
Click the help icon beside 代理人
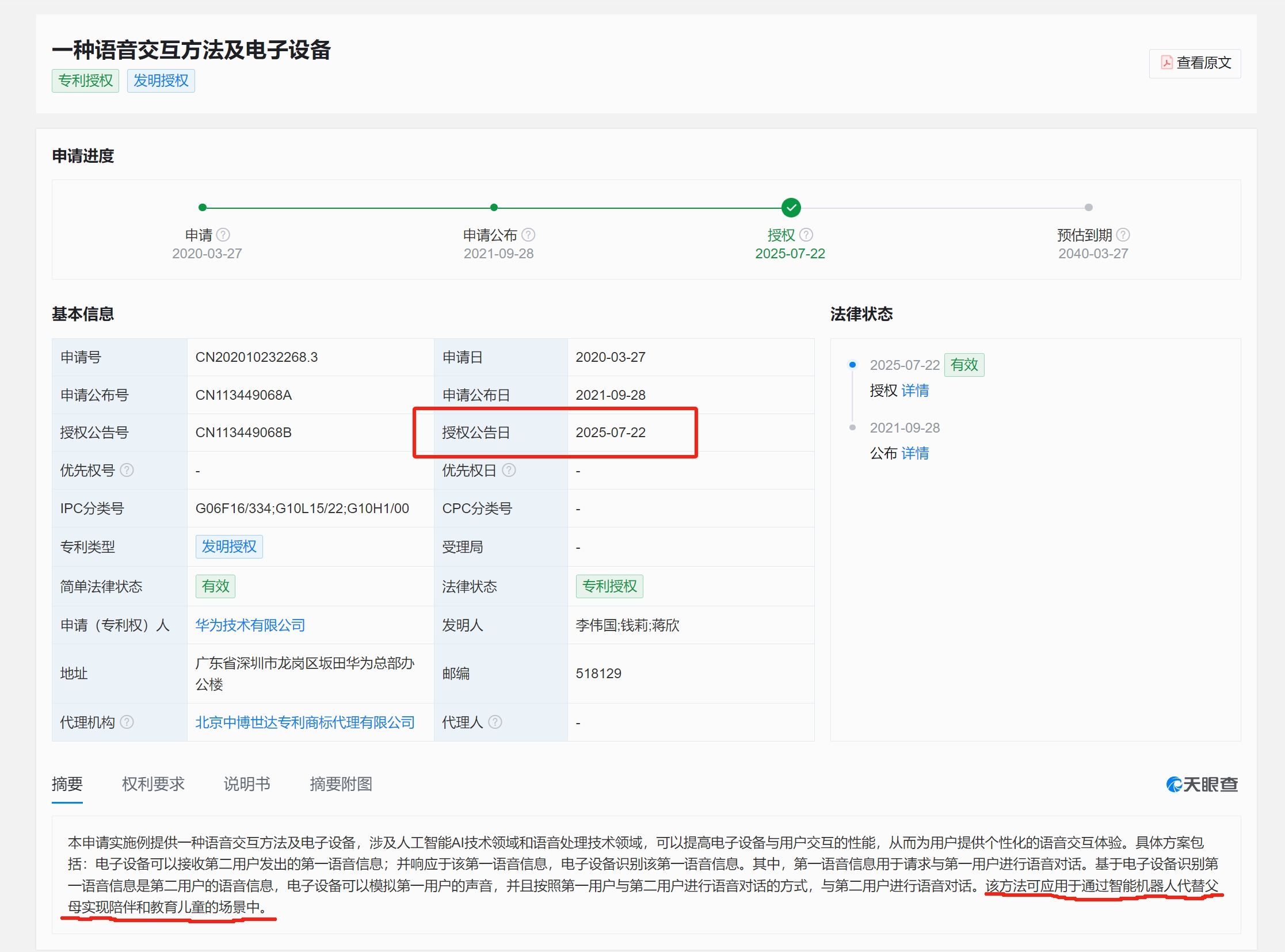(495, 722)
